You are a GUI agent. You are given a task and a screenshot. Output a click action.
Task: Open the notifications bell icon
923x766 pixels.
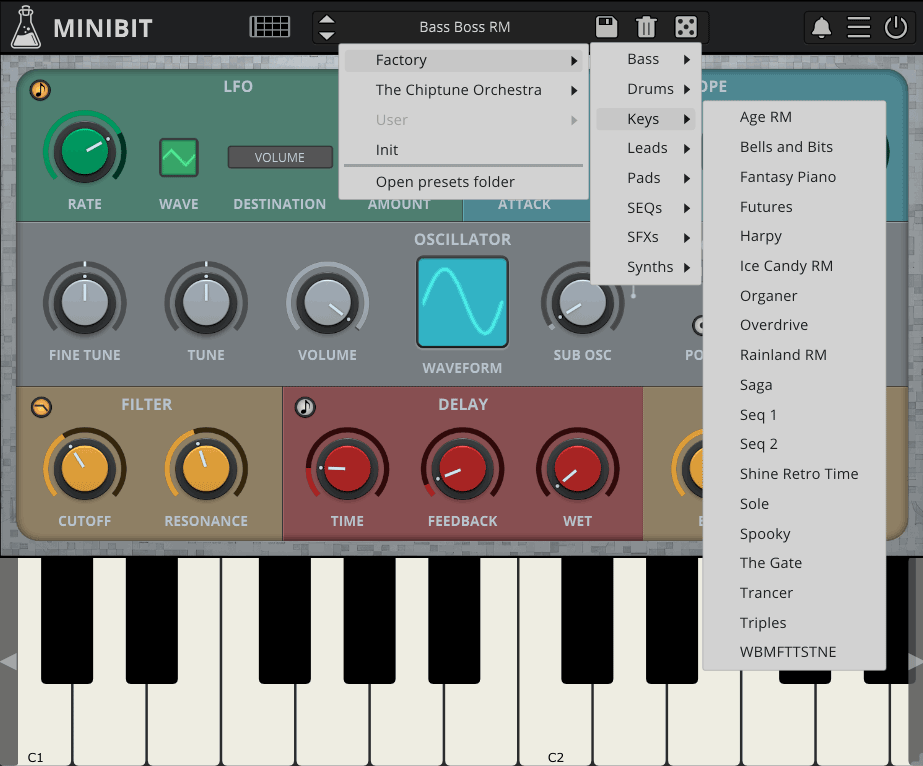(x=821, y=27)
